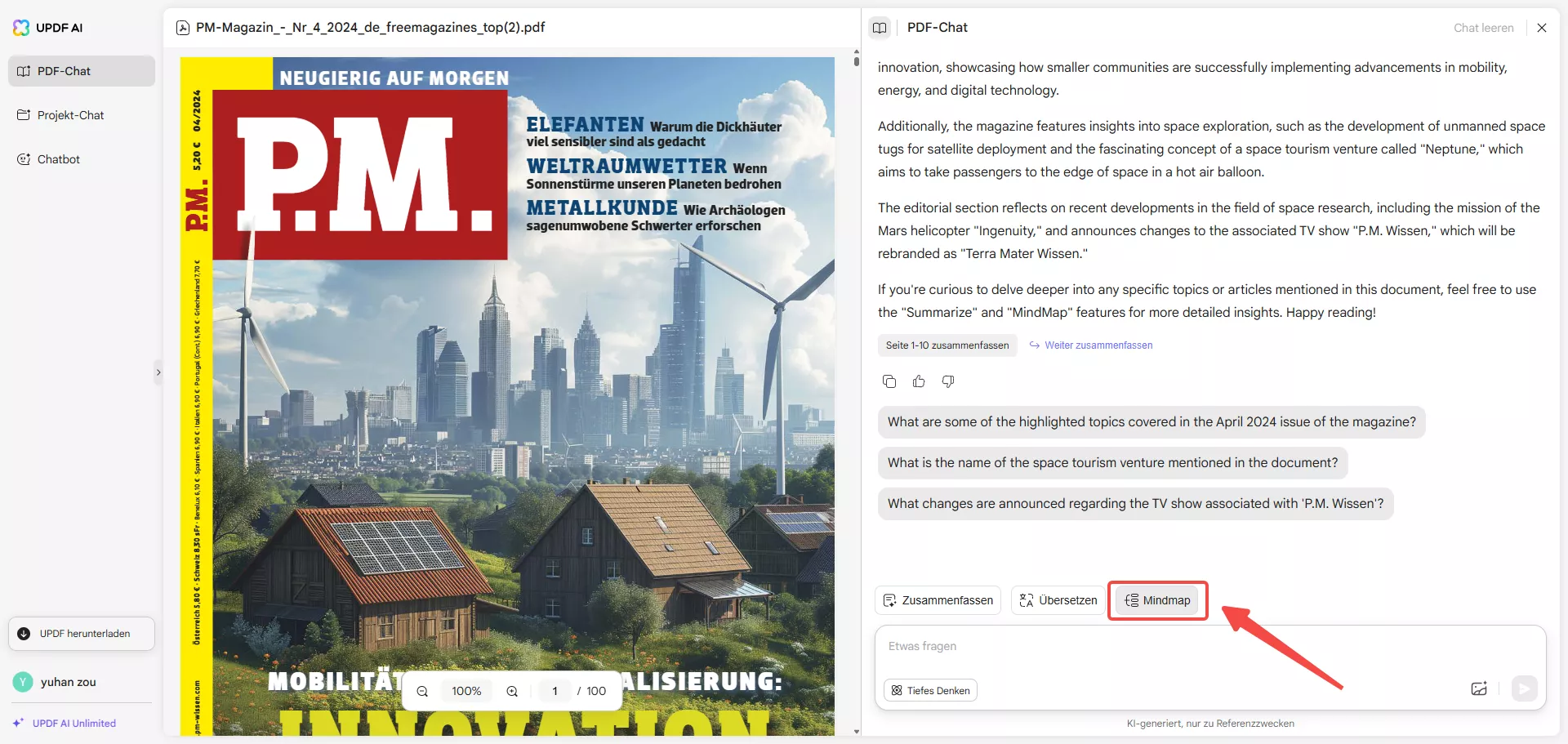Select the P.M. Wissen TV show suggestion

tap(1135, 504)
